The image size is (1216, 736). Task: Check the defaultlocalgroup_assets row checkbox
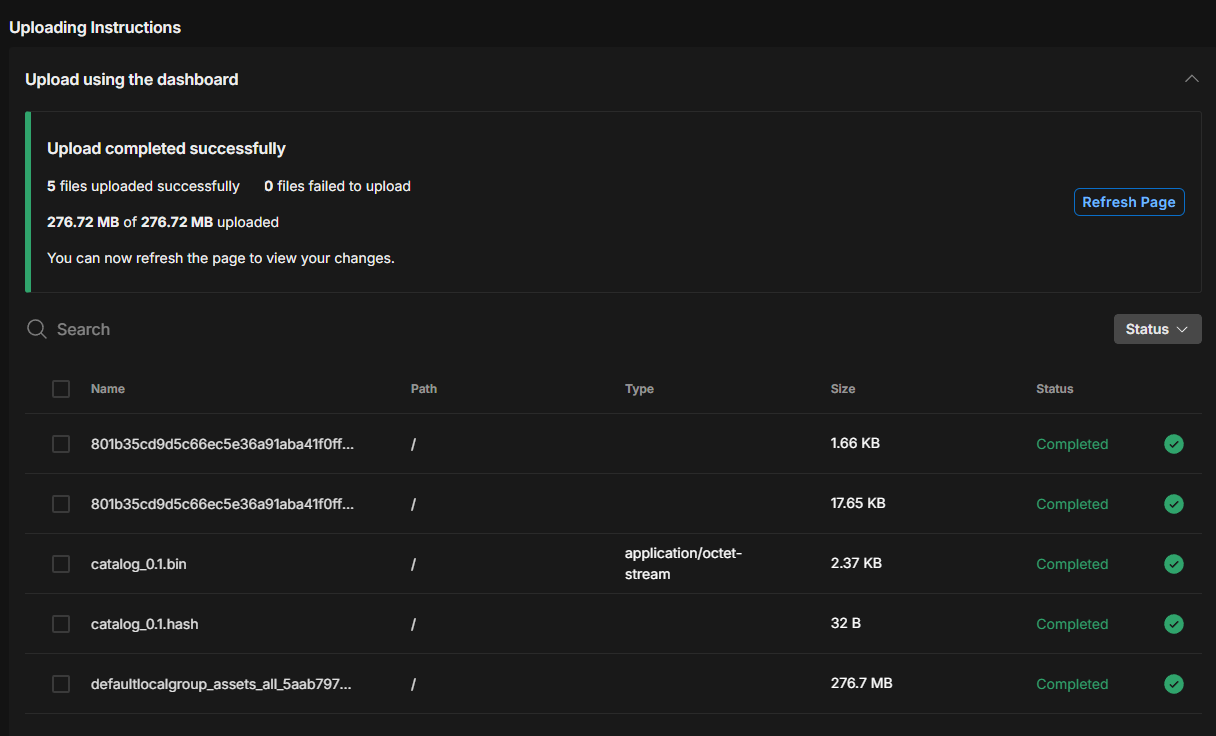coord(61,684)
